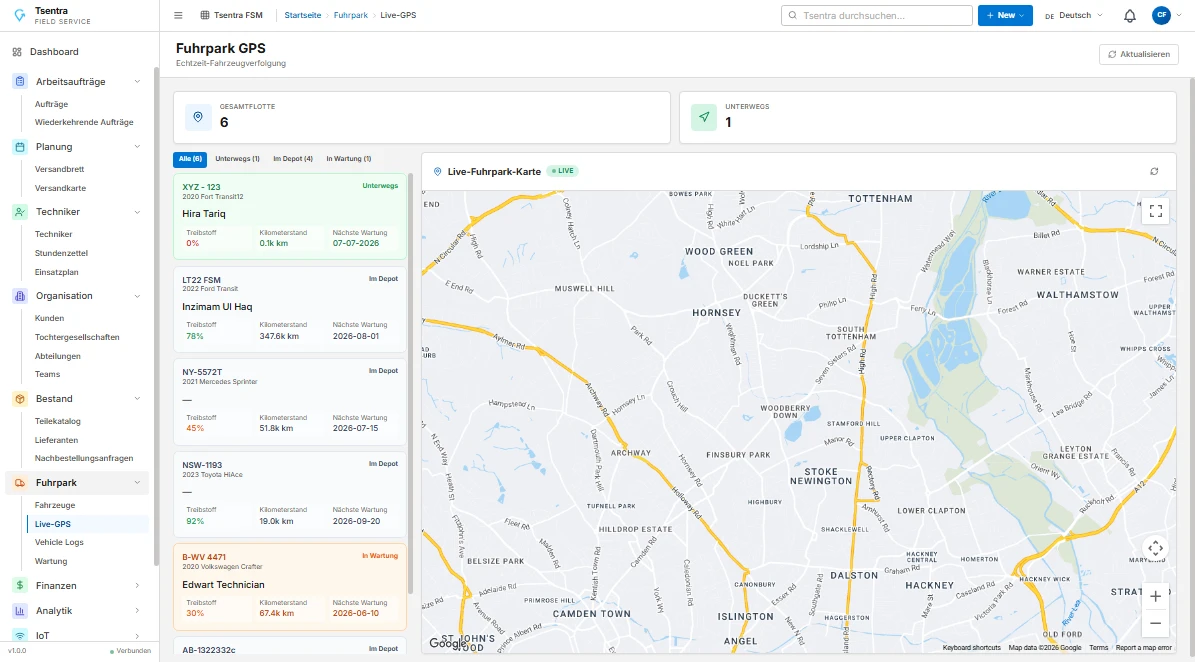Select the NSW-1193 vehicle card

pos(290,494)
